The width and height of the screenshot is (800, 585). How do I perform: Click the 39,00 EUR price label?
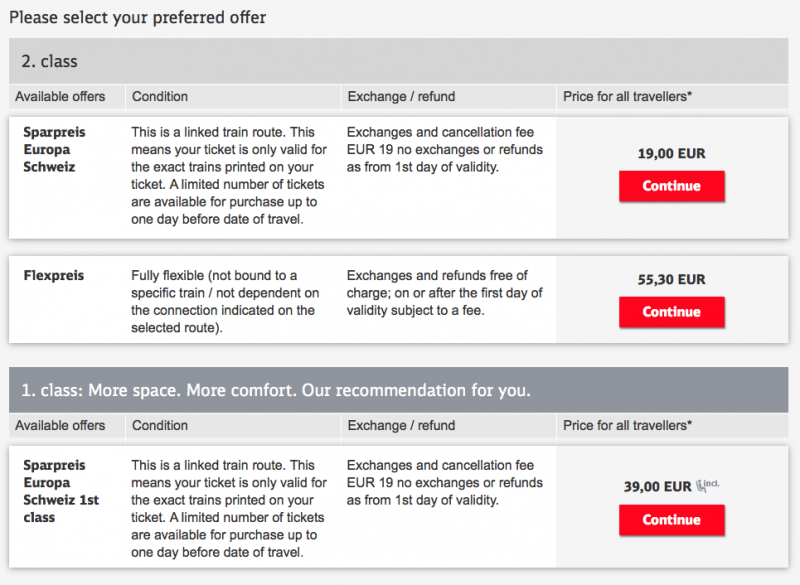[x=657, y=487]
